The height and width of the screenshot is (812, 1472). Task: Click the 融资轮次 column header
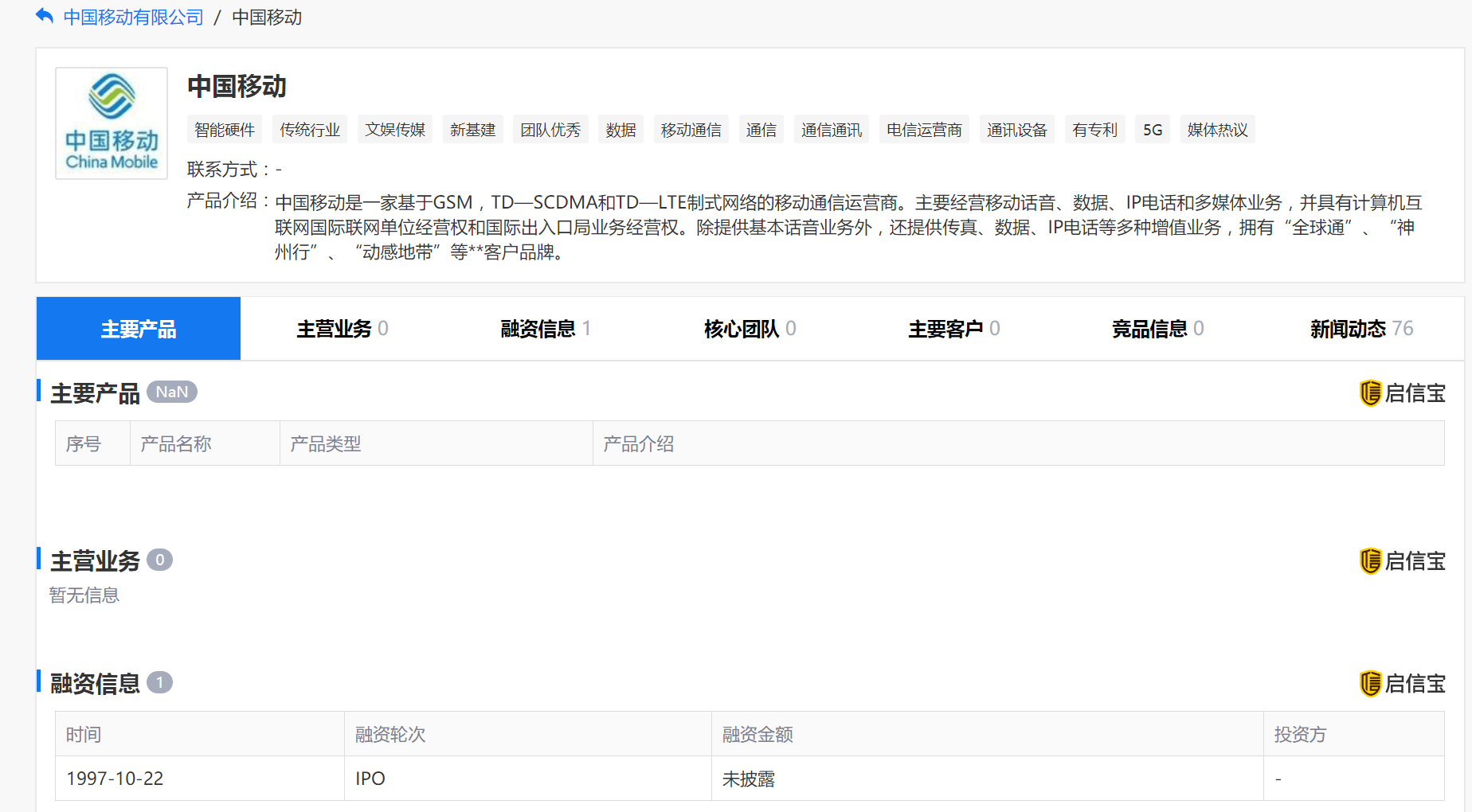click(528, 734)
